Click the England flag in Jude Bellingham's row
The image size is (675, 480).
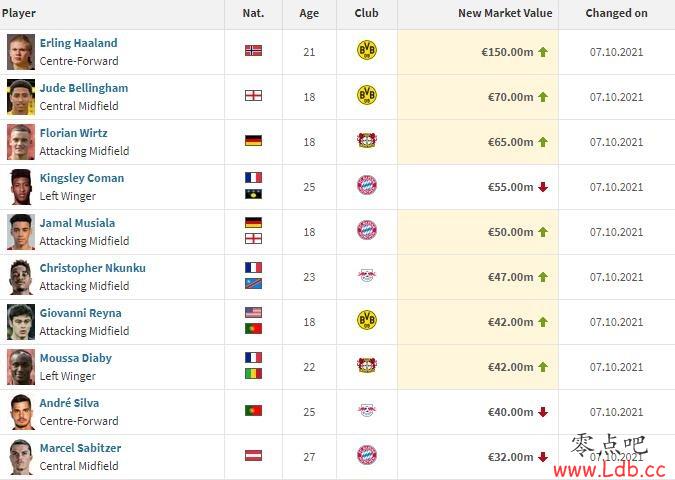pyautogui.click(x=254, y=96)
